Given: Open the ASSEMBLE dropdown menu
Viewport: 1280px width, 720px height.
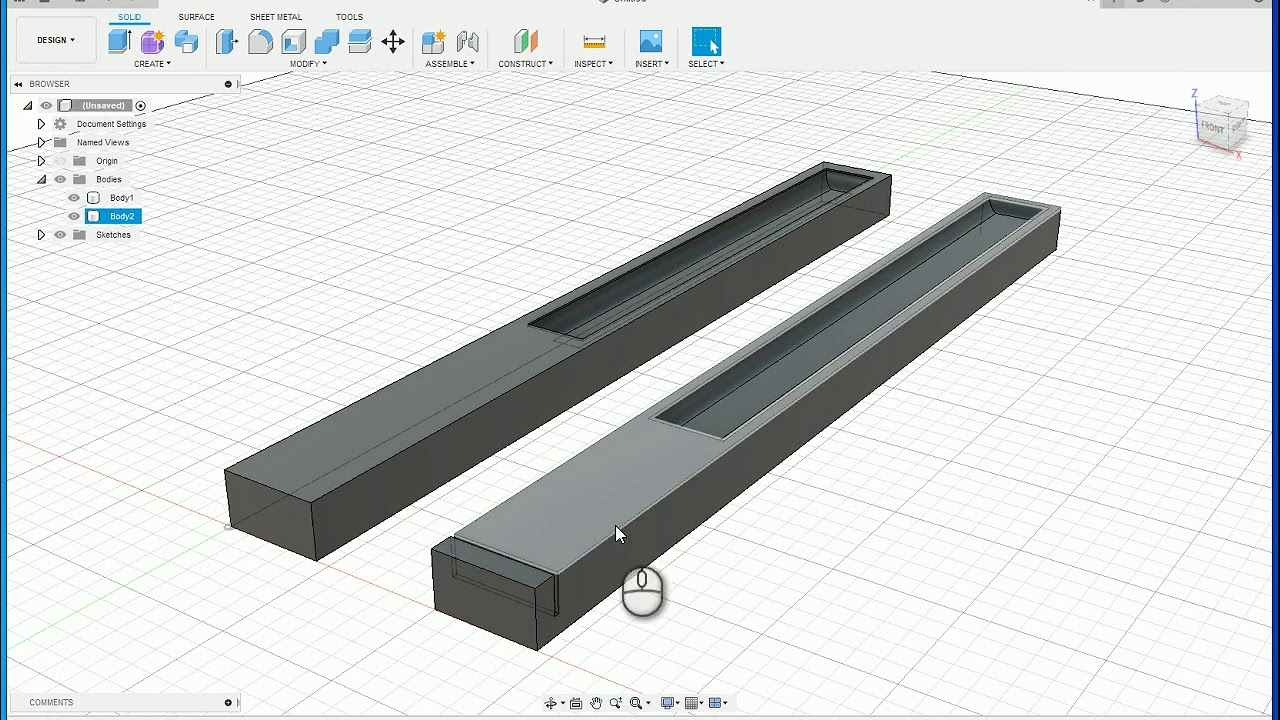Looking at the screenshot, I should pyautogui.click(x=450, y=64).
